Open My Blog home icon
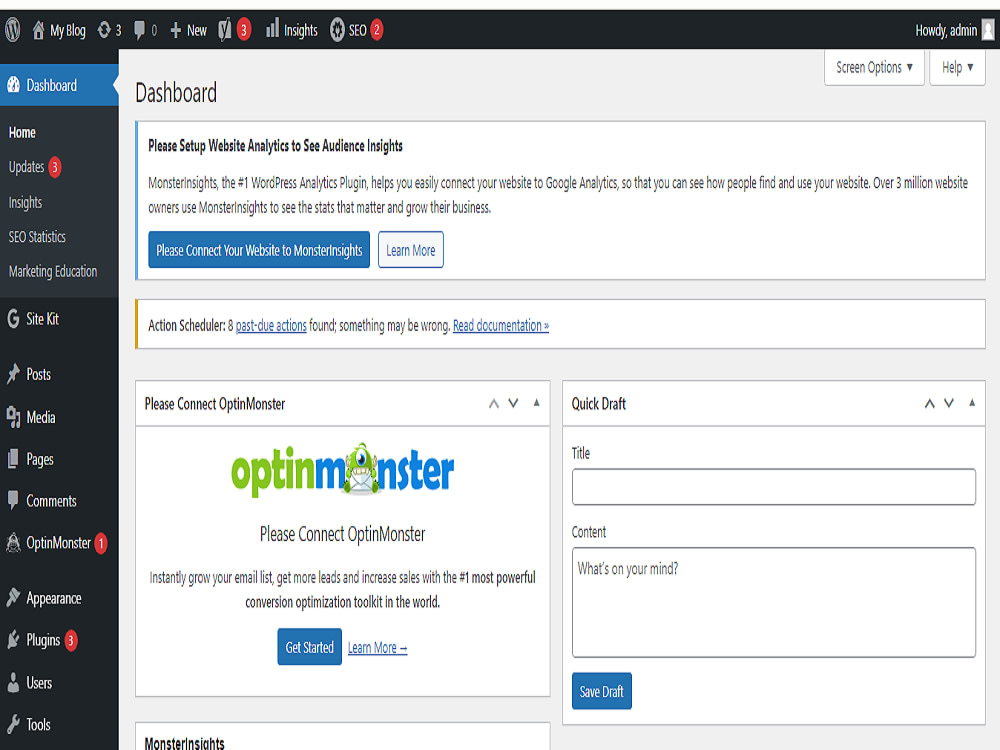 click(x=38, y=29)
